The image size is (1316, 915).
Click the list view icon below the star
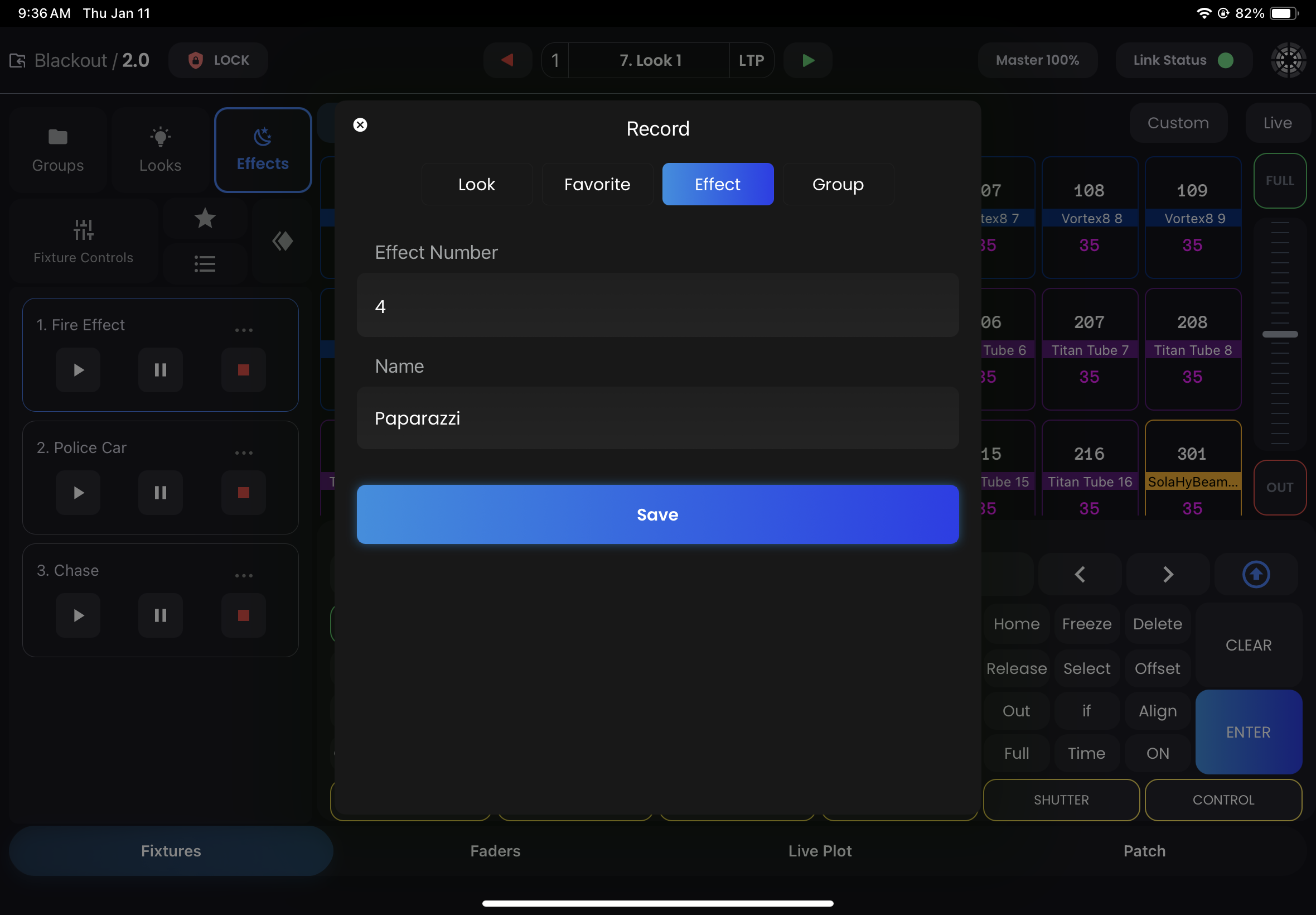pyautogui.click(x=205, y=263)
